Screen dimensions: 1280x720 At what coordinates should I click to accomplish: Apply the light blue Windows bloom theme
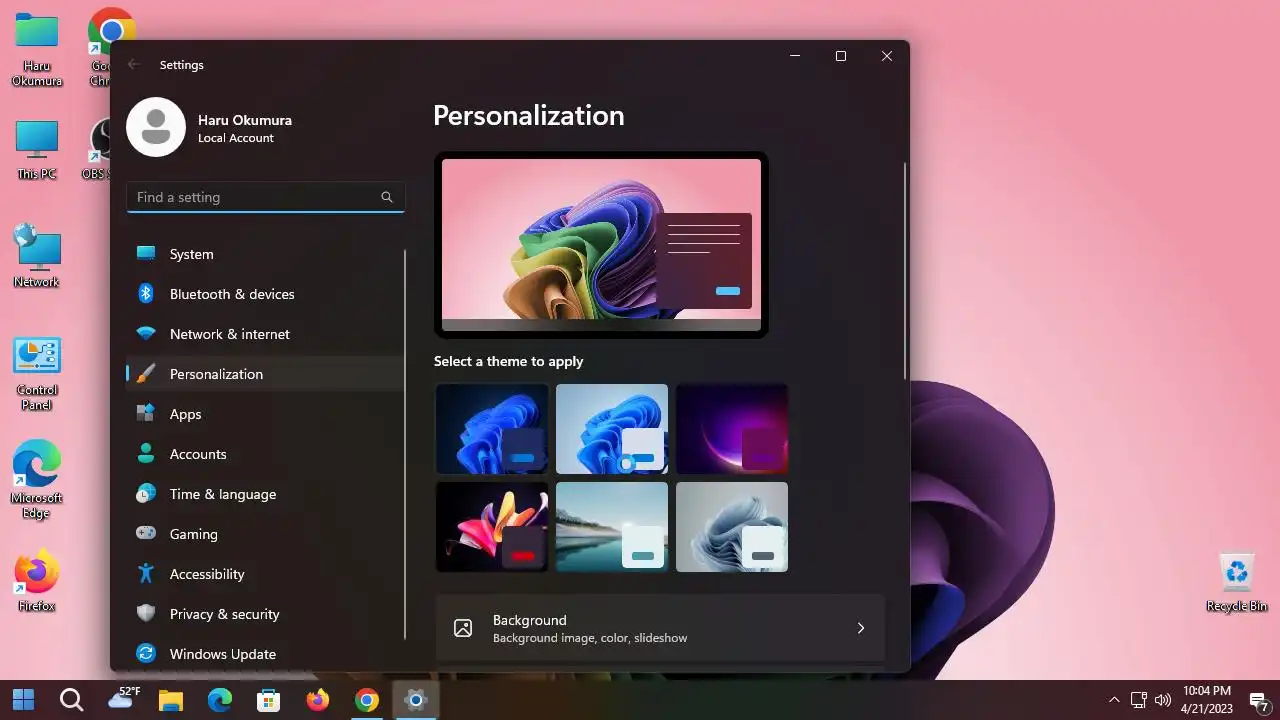pos(612,429)
